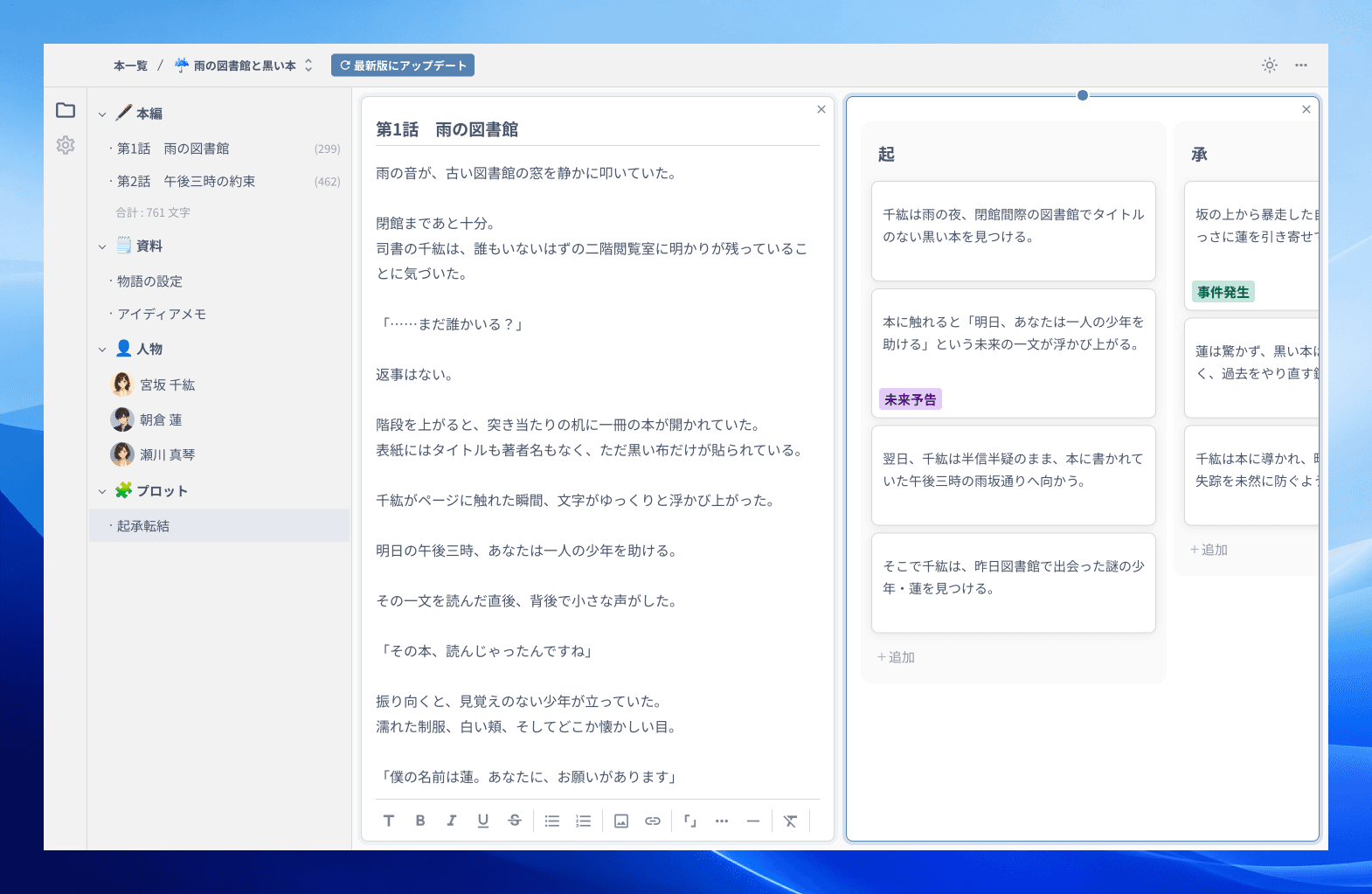Click the 宮坂 千紘 character avatar
1372x894 pixels.
122,385
